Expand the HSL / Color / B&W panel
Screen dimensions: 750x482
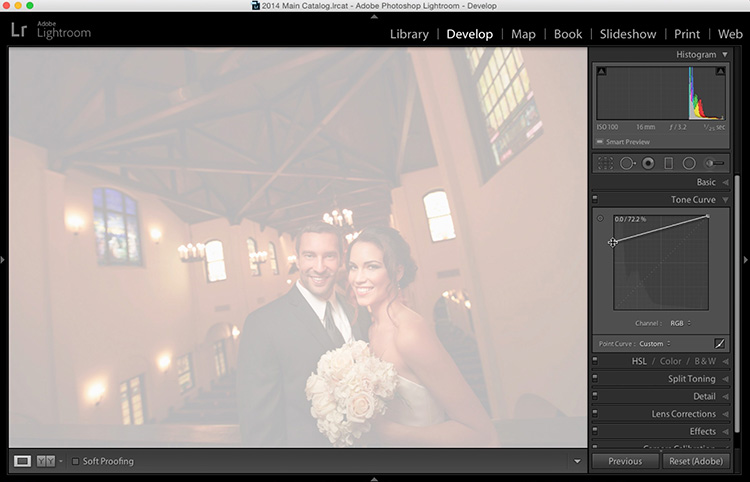[725, 362]
